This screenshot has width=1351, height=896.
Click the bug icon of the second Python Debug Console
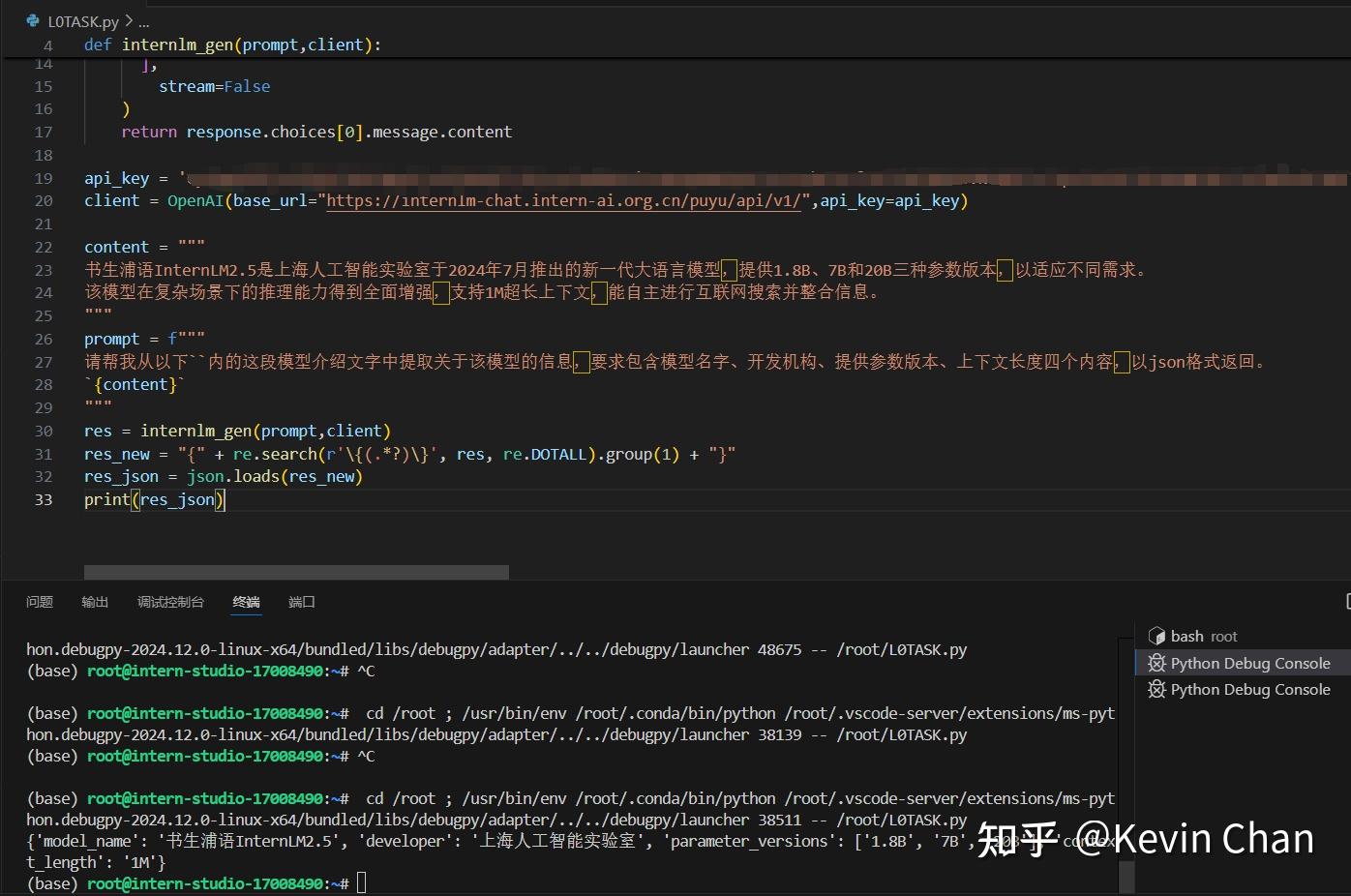pos(1157,689)
